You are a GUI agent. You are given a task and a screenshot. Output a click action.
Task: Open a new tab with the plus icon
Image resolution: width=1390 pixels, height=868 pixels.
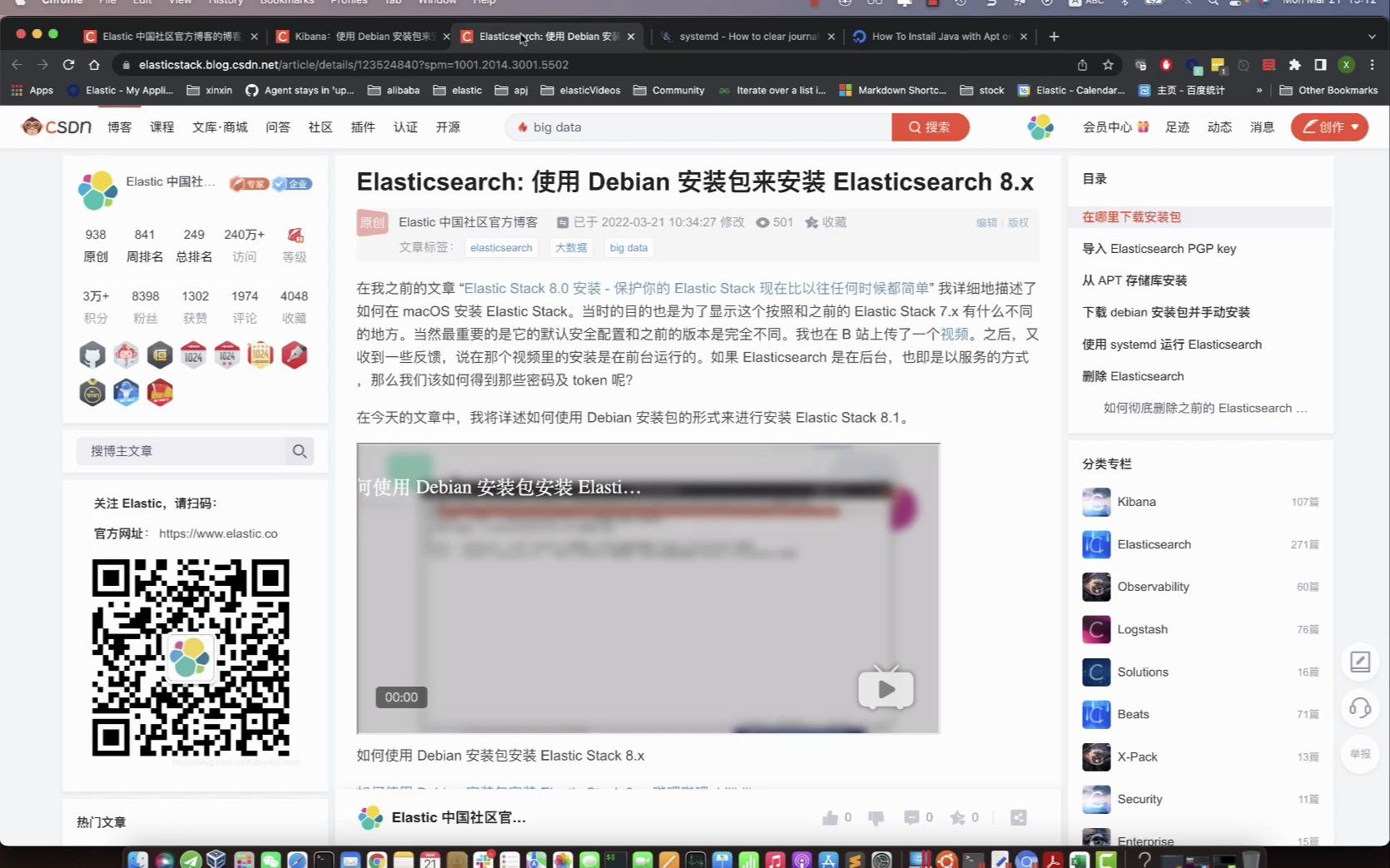pos(1054,37)
